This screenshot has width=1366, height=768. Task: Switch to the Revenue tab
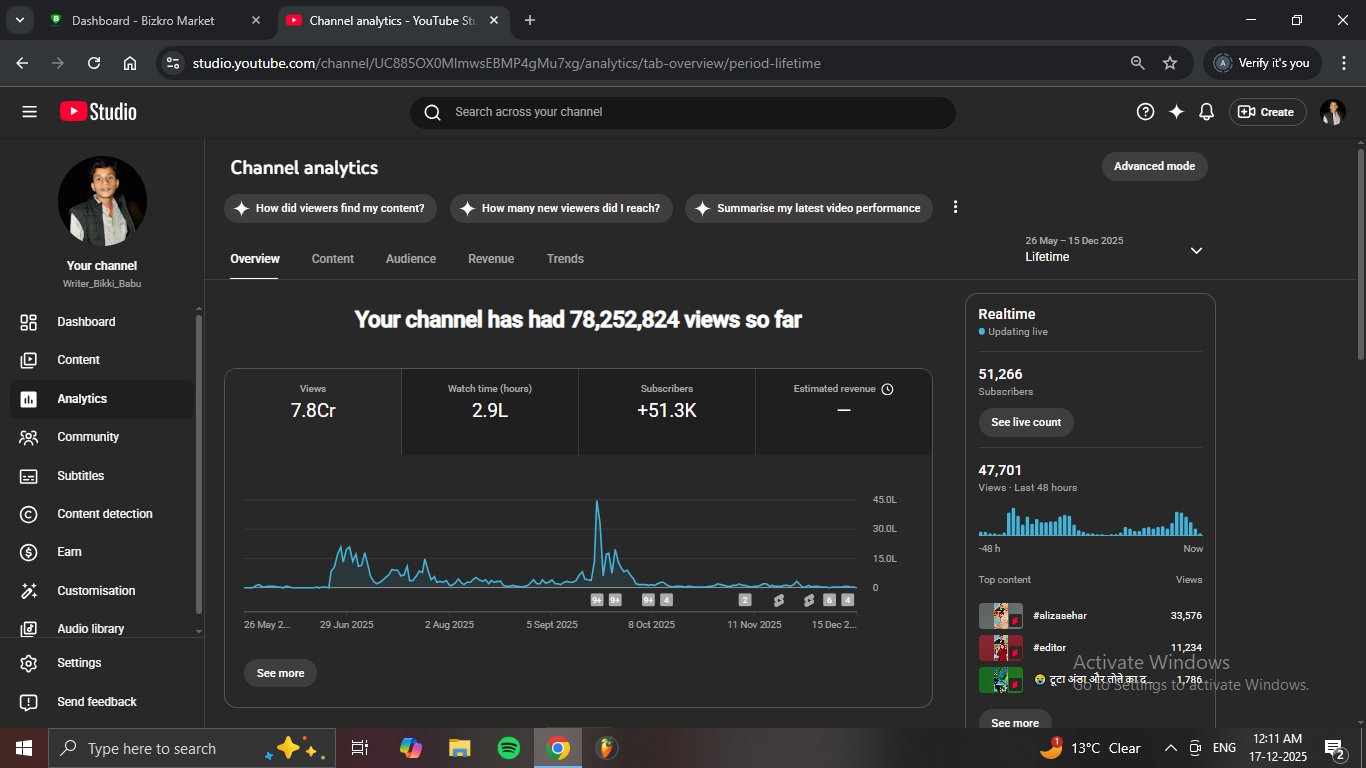491,259
